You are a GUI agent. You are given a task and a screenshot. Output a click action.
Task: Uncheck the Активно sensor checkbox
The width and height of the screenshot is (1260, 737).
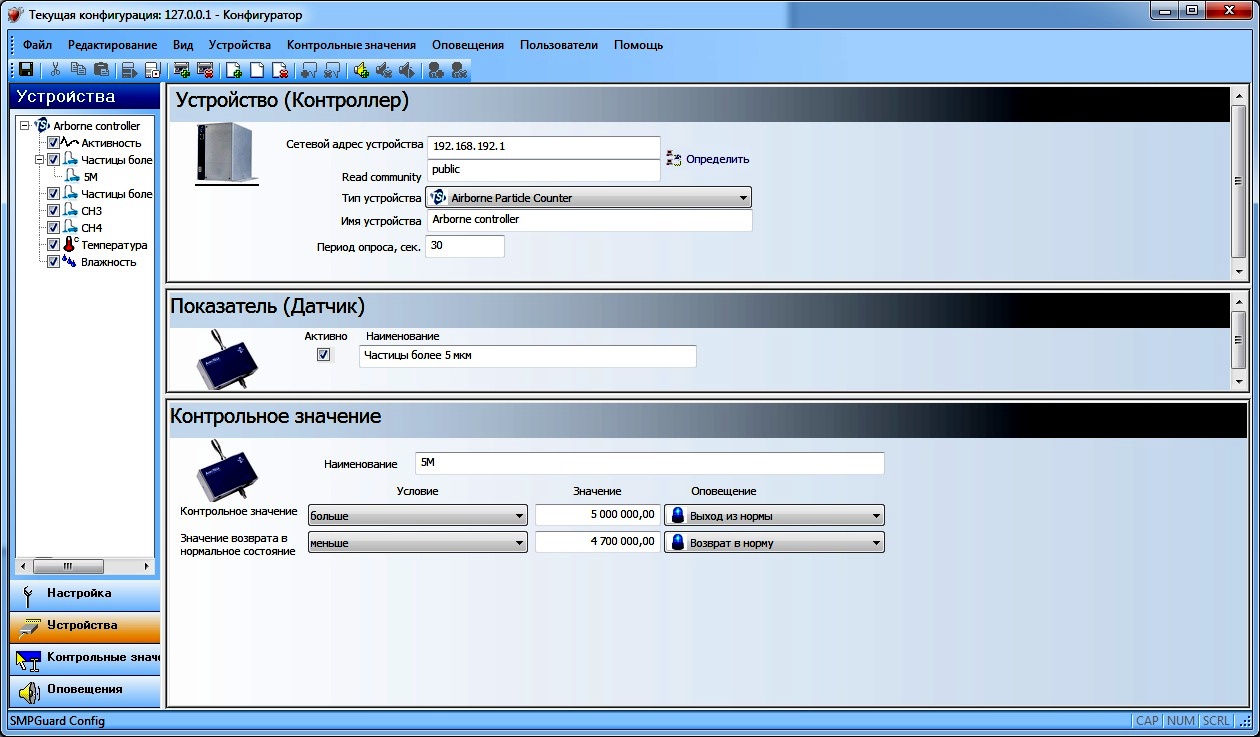tap(323, 355)
